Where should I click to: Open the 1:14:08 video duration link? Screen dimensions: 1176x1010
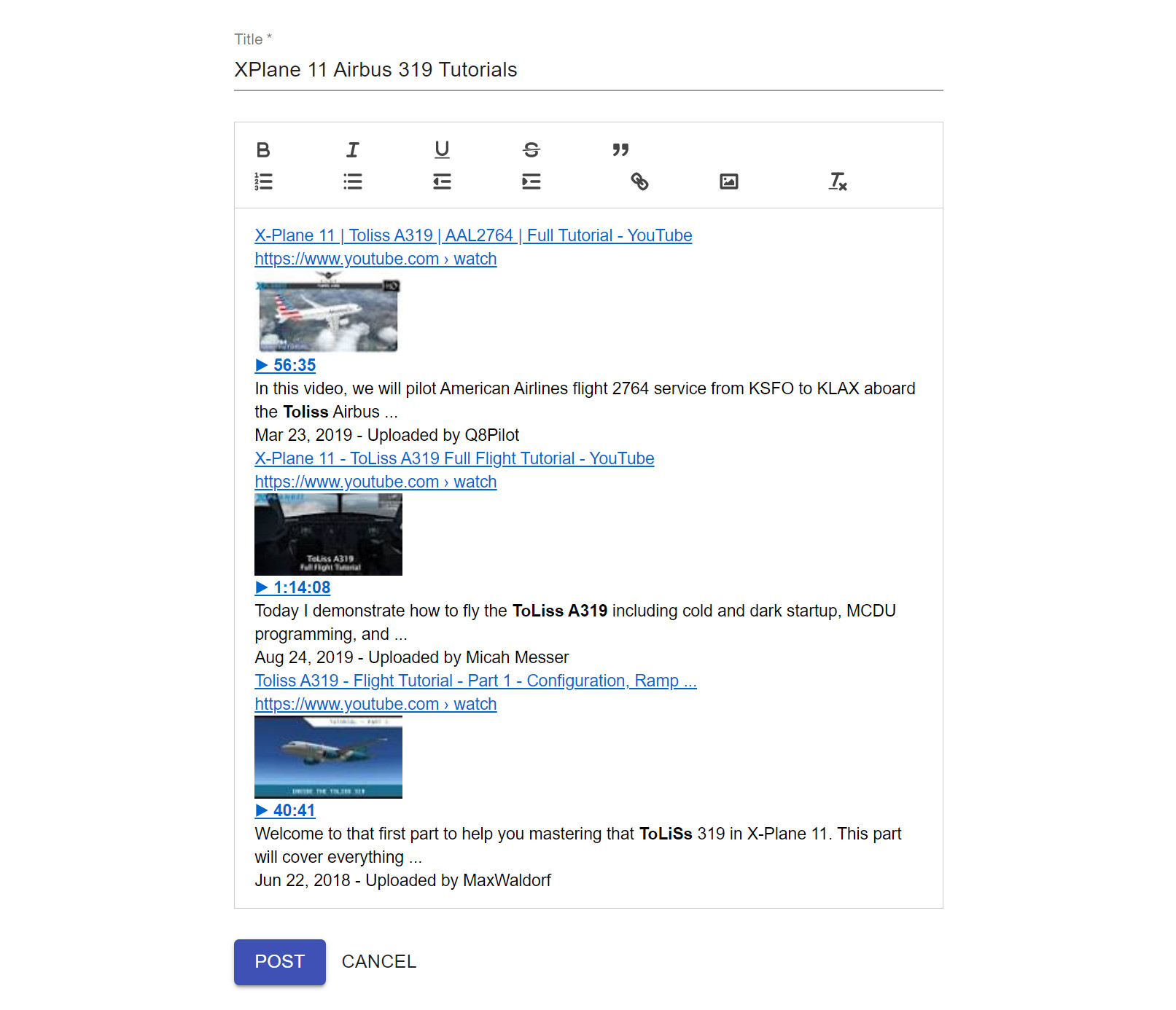(x=292, y=587)
